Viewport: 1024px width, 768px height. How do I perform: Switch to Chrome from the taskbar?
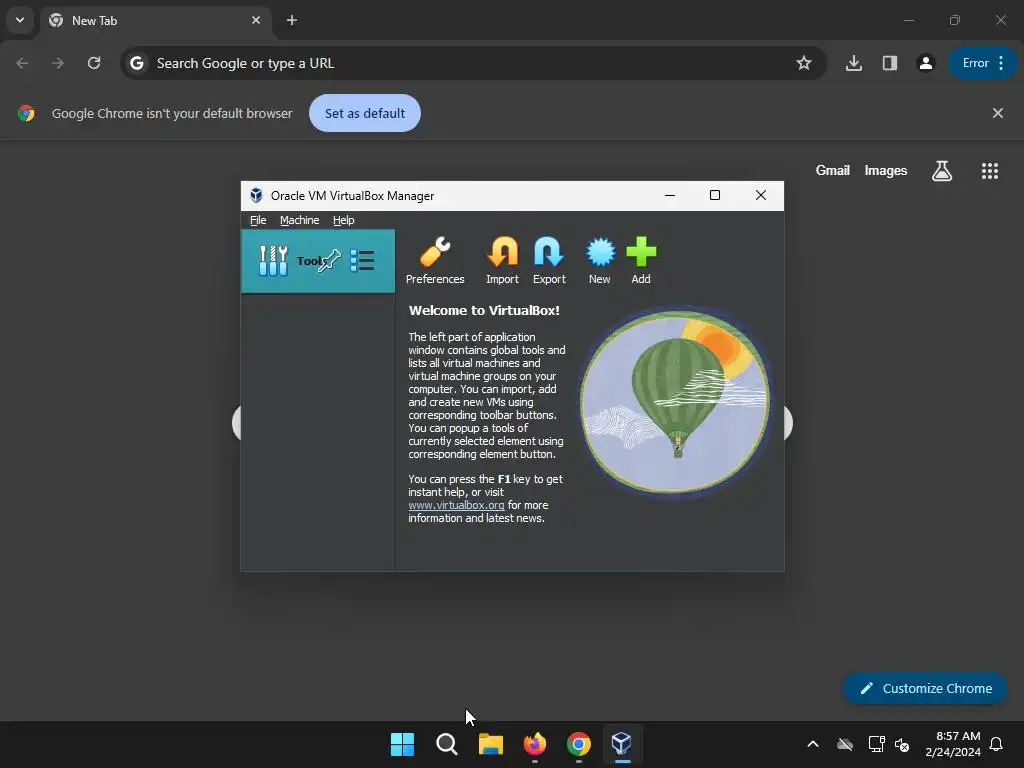click(x=579, y=744)
